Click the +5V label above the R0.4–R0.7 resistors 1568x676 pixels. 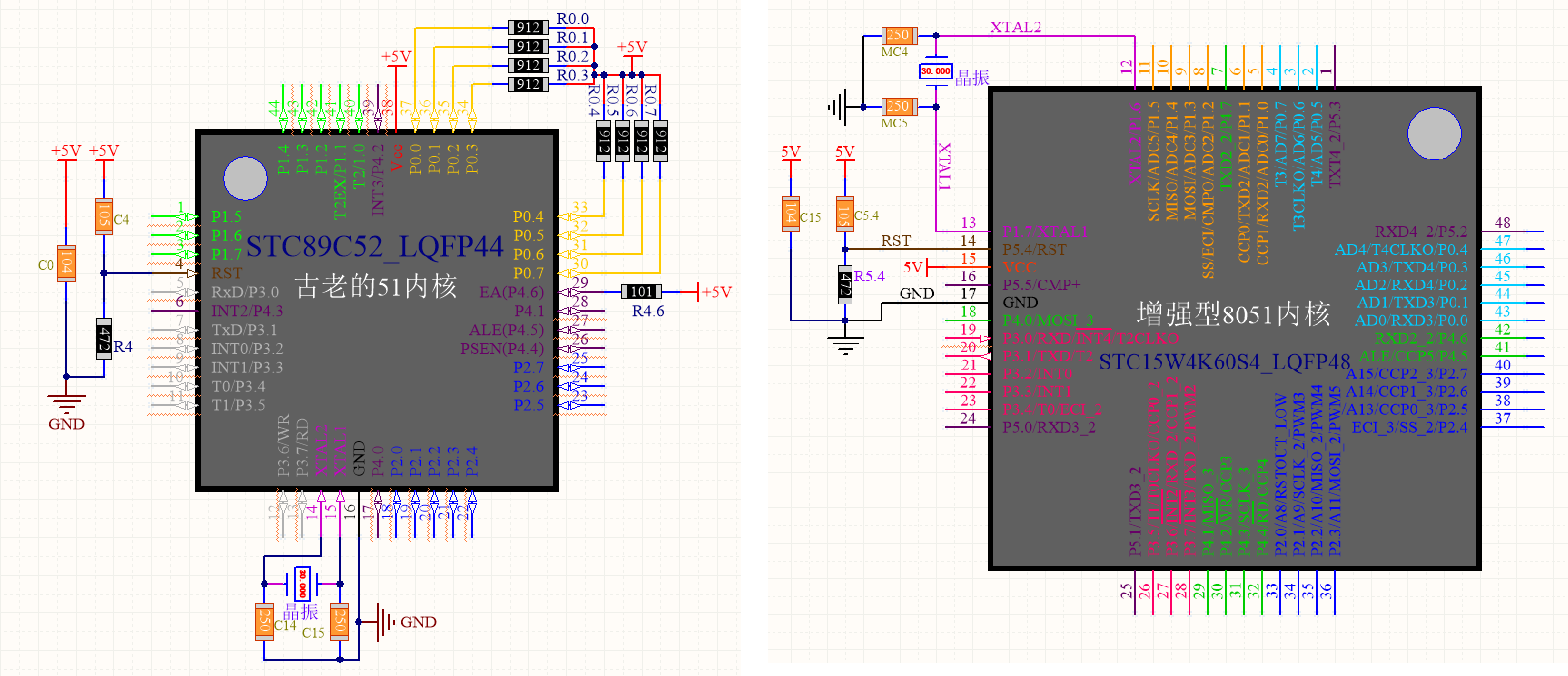click(632, 47)
